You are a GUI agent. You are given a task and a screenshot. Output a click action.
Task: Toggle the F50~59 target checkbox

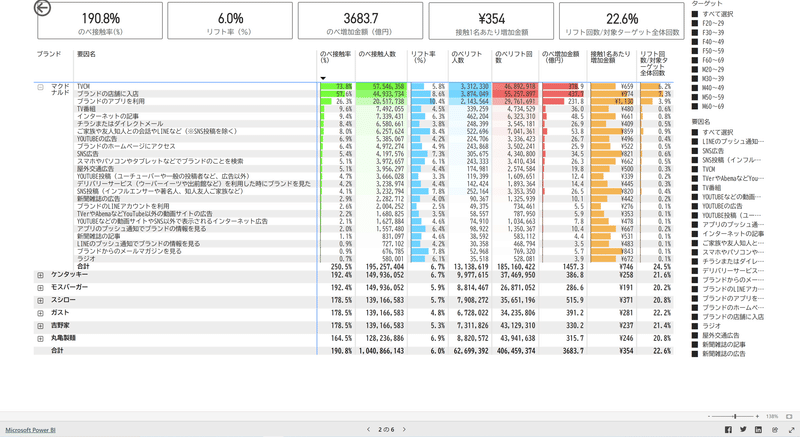695,51
